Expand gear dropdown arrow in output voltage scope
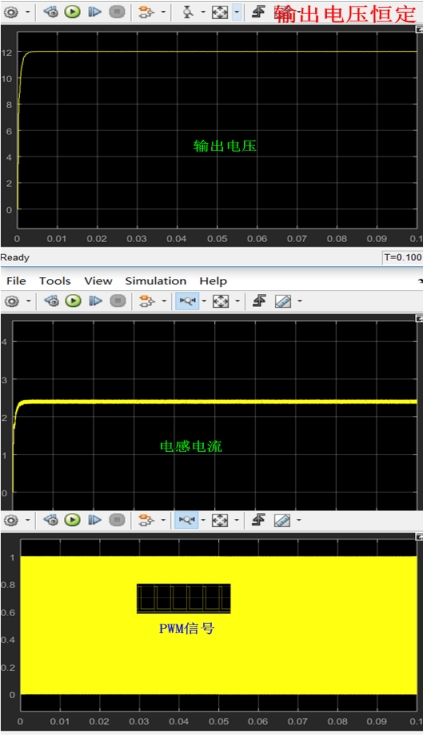The height and width of the screenshot is (736, 424). (x=28, y=12)
